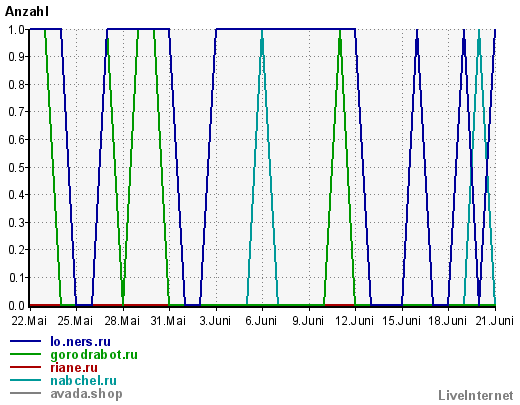Viewport: 520px width, 405px height.
Task: Click the 22.Mai date label on axis
Action: pos(29,321)
